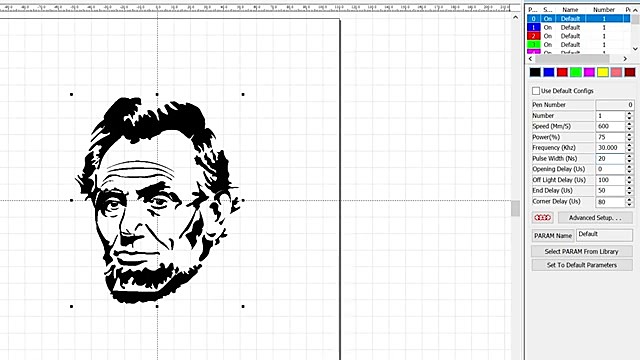Open Advanced Setup dialog
This screenshot has width=640, height=360.
pos(595,218)
